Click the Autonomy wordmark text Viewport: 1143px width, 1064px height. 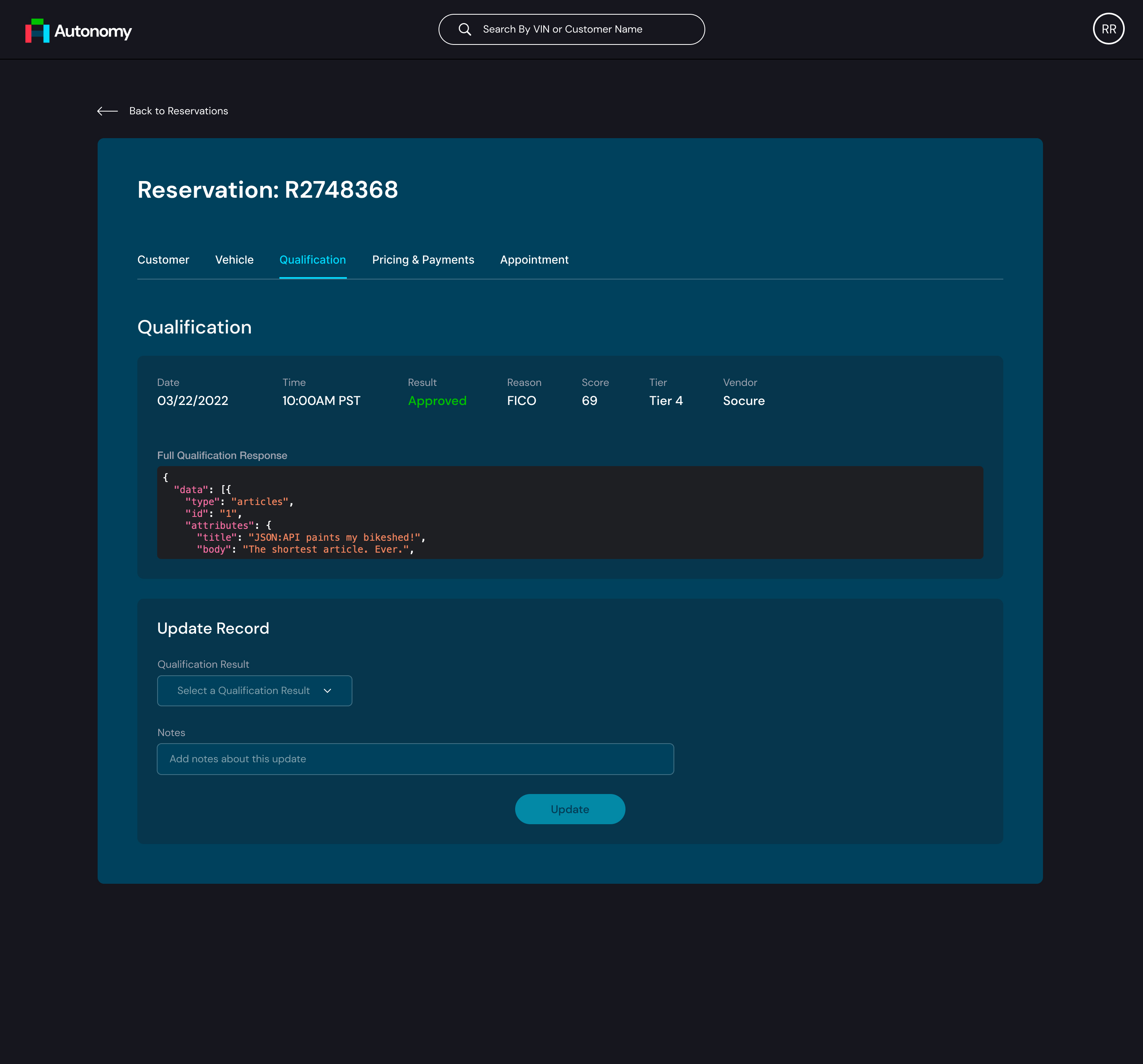[92, 31]
